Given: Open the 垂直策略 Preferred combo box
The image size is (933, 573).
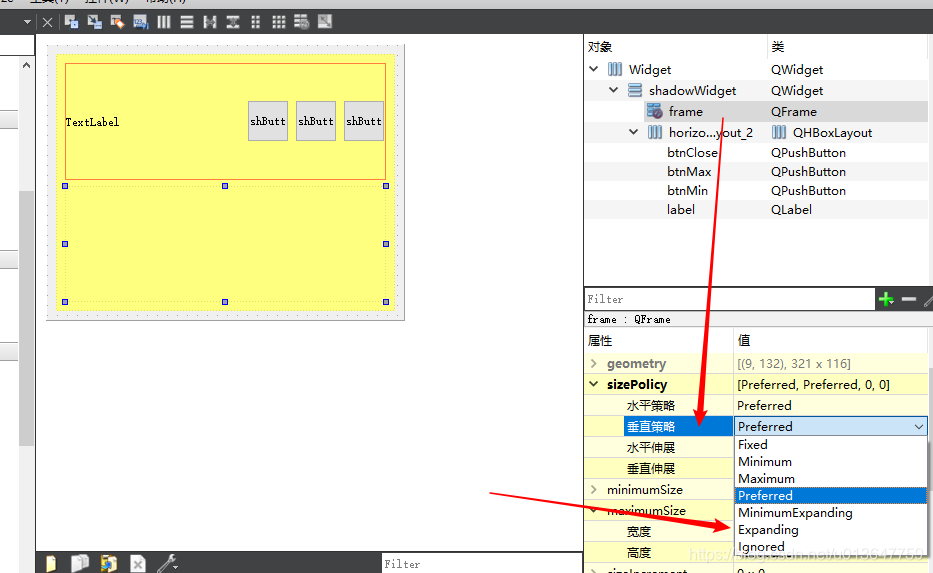Looking at the screenshot, I should 831,427.
